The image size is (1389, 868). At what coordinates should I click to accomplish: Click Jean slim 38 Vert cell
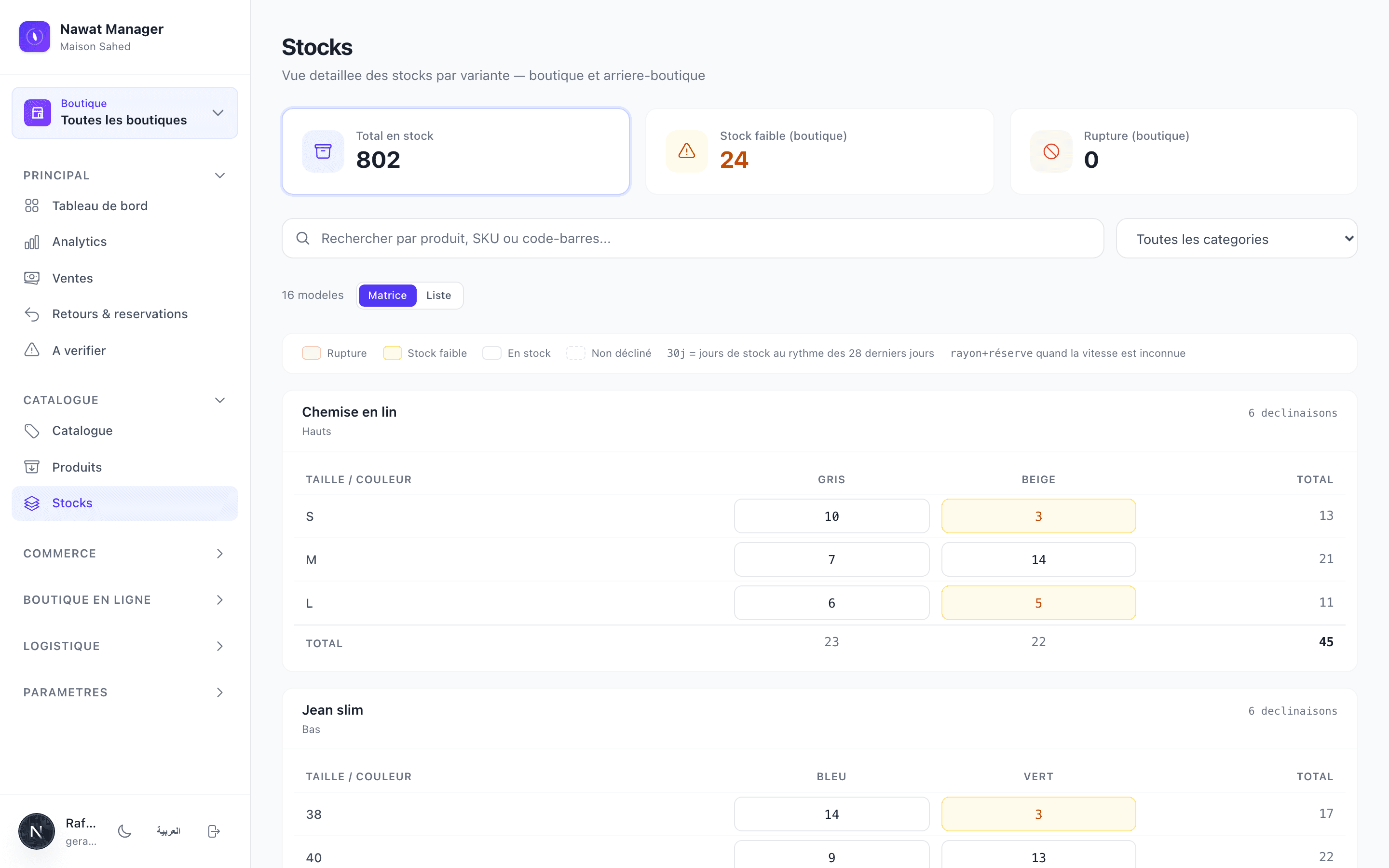[1038, 814]
